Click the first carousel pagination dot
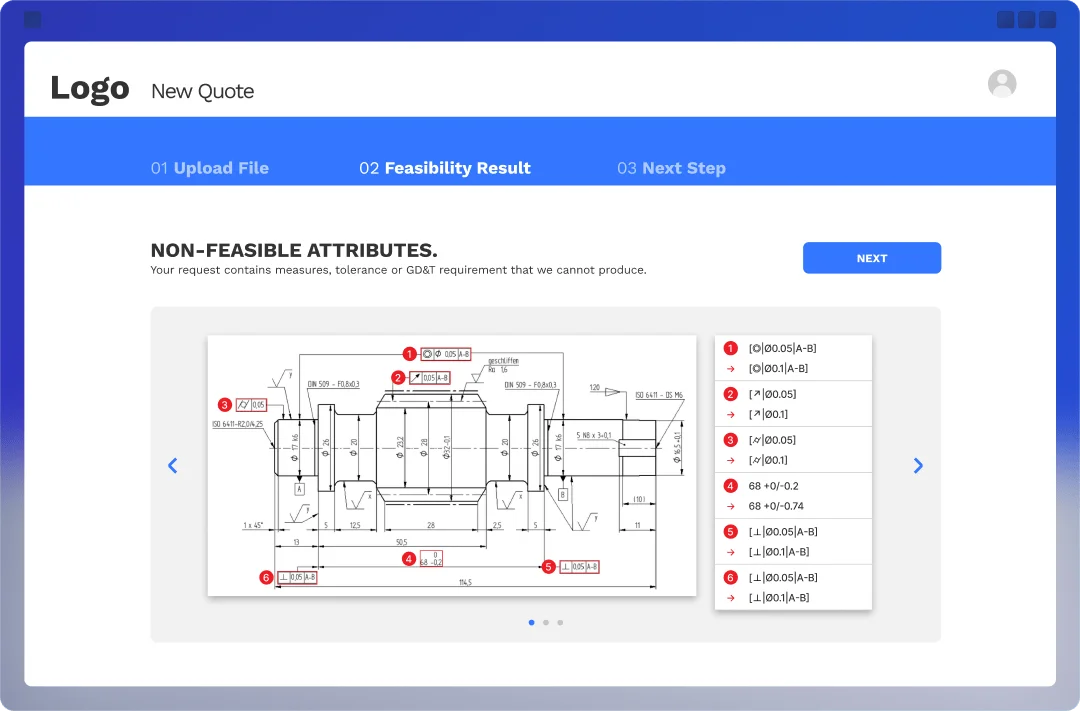1080x711 pixels. point(531,622)
